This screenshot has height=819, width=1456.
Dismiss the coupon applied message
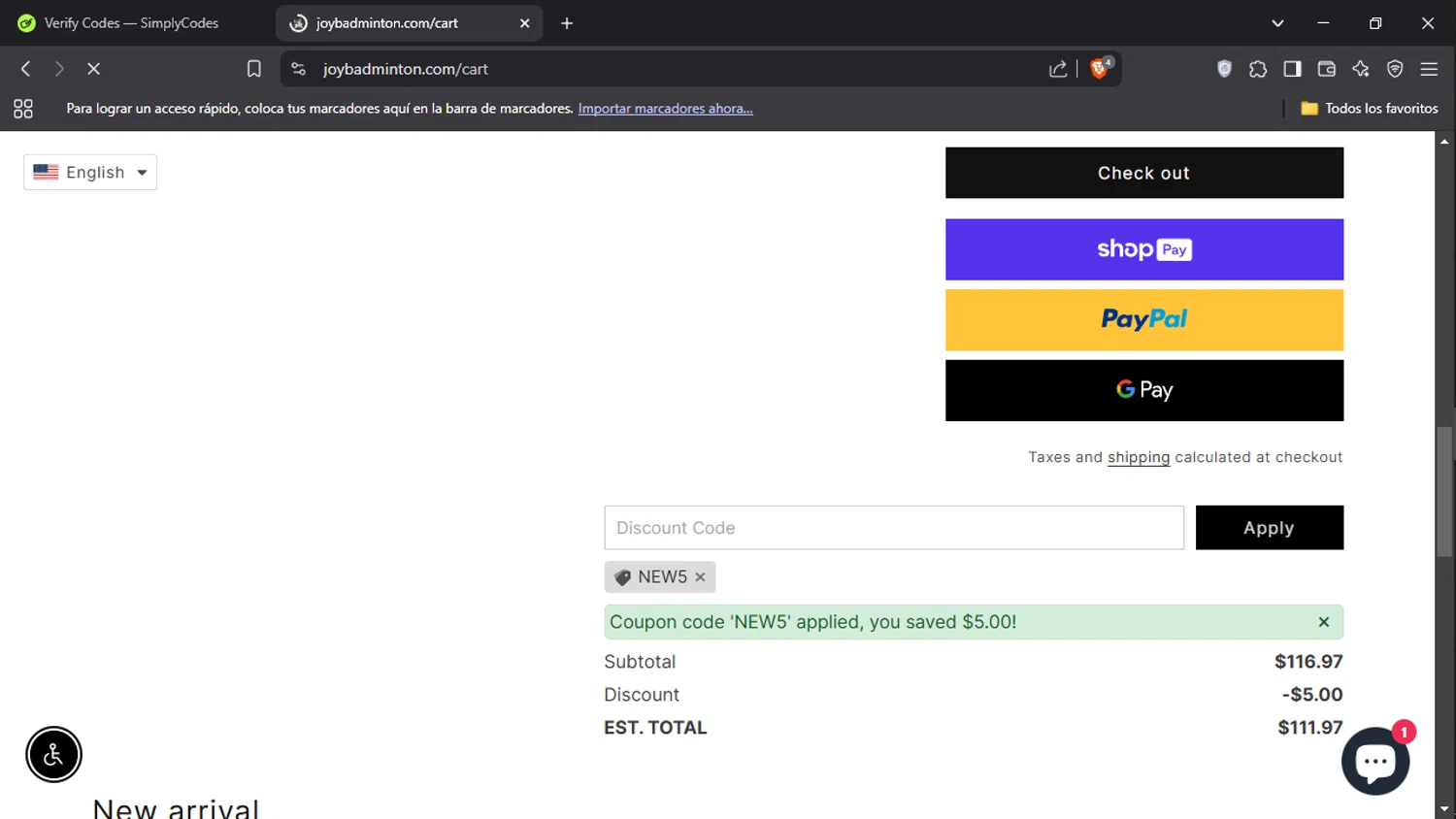coord(1324,622)
